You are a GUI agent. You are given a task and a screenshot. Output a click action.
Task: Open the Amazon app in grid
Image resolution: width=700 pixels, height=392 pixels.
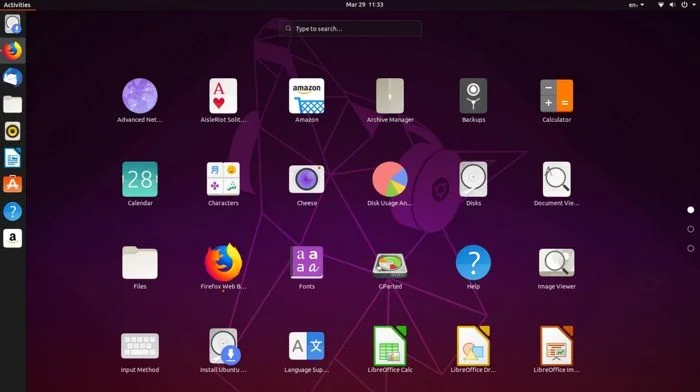(x=307, y=96)
